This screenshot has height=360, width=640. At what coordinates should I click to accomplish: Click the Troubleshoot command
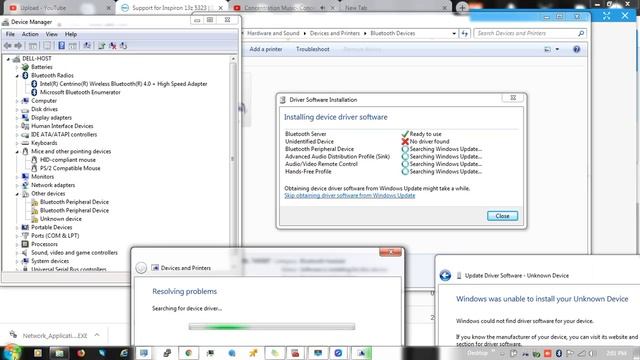[313, 49]
